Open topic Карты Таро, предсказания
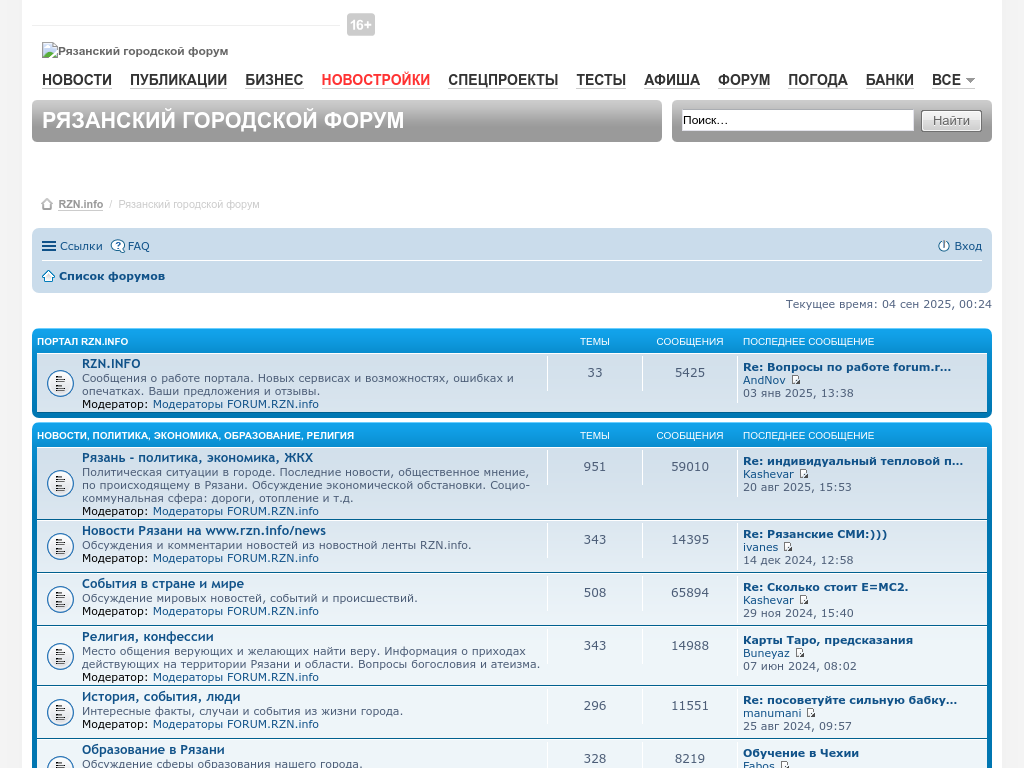The image size is (1024, 768). (x=827, y=640)
